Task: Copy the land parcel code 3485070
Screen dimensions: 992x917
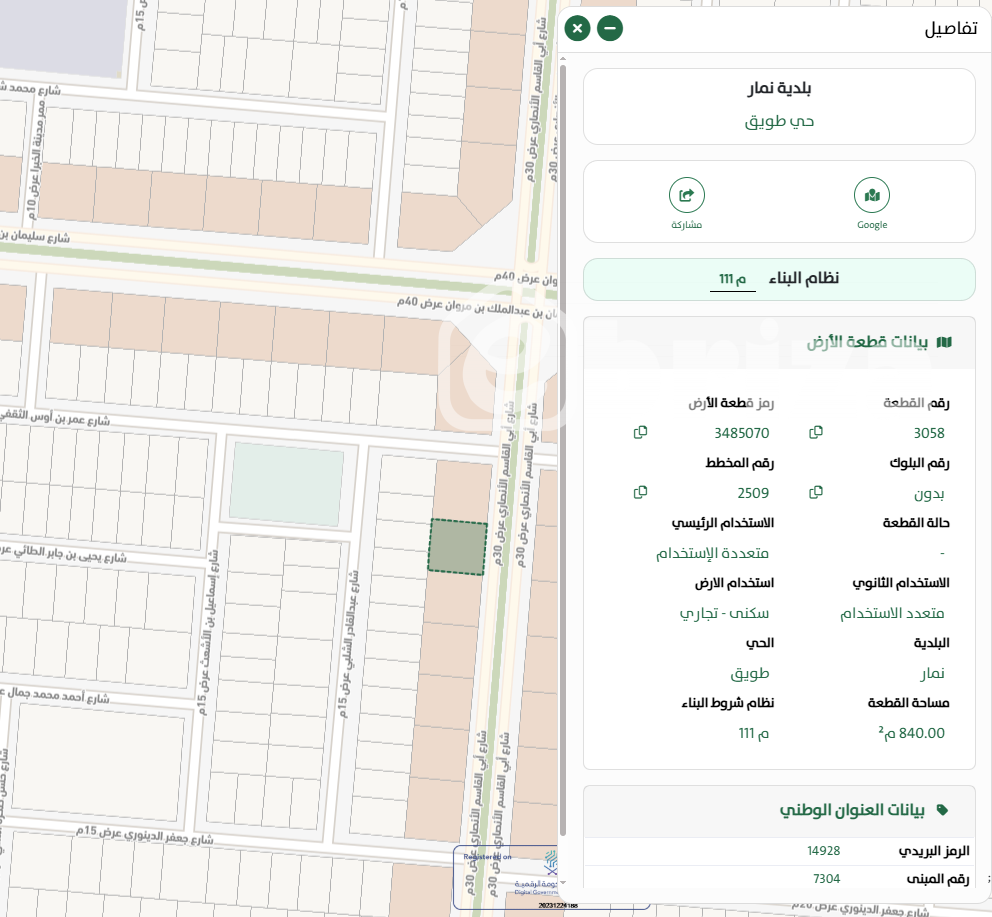Action: (x=640, y=433)
